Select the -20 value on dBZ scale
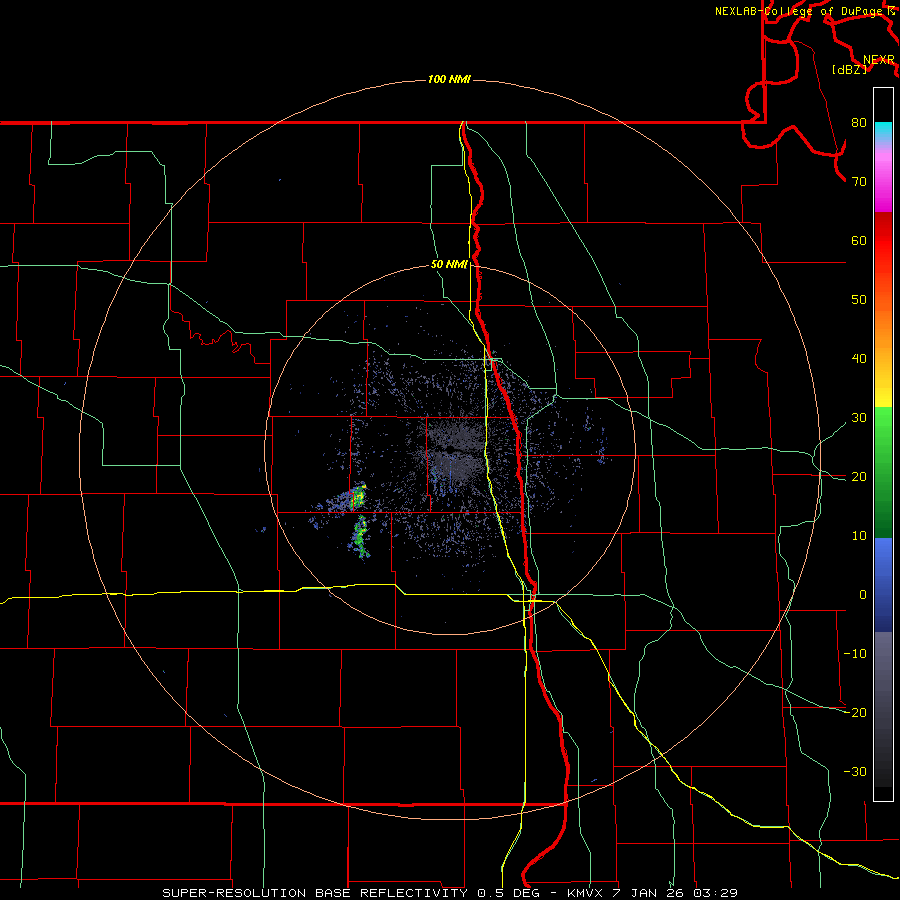Viewport: 900px width, 900px height. pos(855,712)
